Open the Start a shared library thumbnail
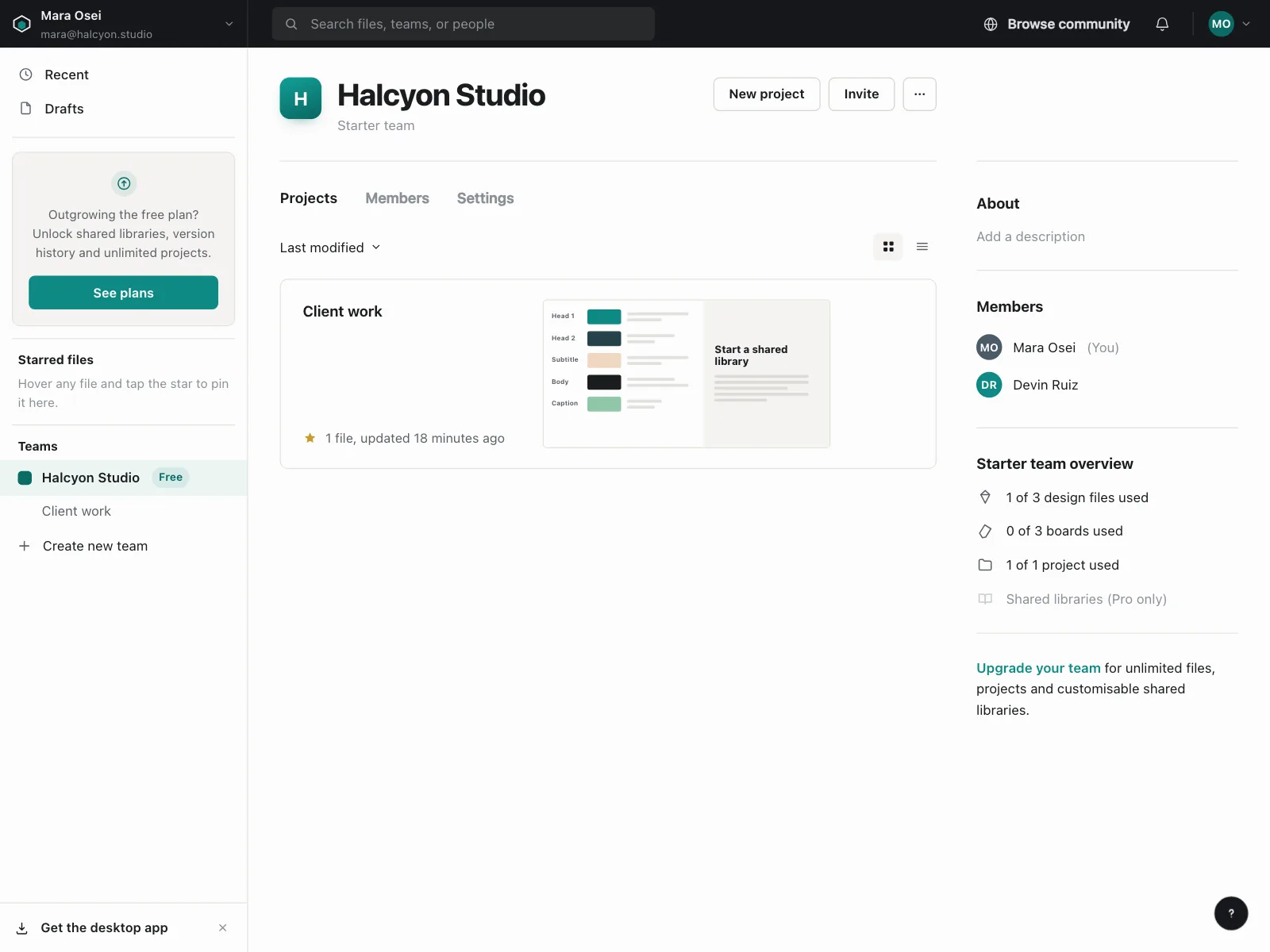 pos(687,374)
